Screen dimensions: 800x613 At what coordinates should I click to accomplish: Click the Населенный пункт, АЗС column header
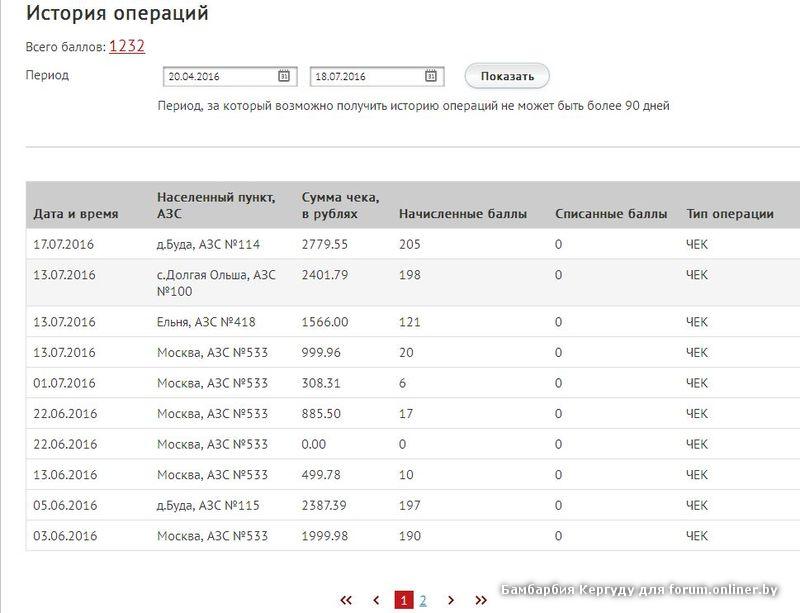(x=216, y=205)
